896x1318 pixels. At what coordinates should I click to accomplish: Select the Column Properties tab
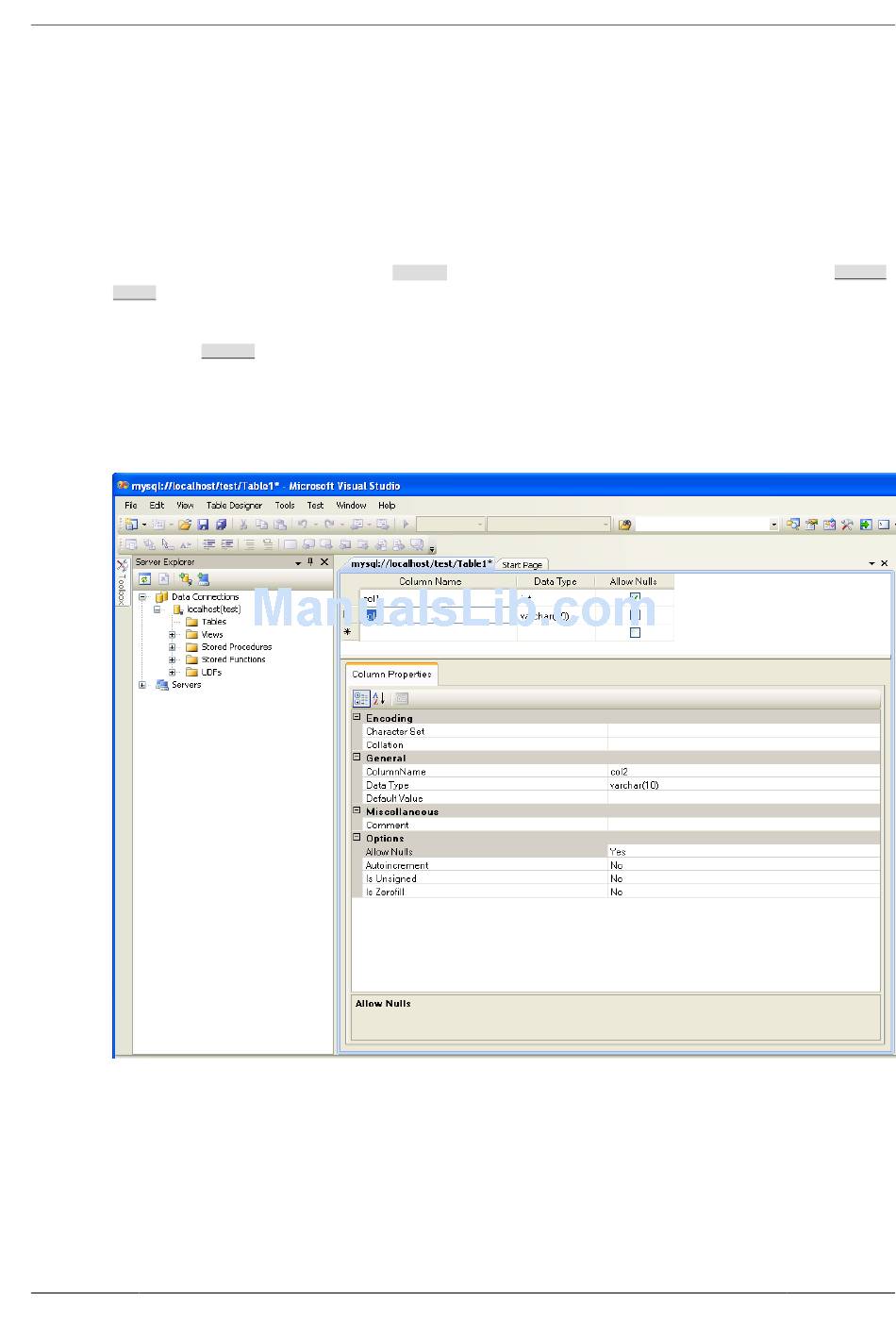click(x=391, y=674)
